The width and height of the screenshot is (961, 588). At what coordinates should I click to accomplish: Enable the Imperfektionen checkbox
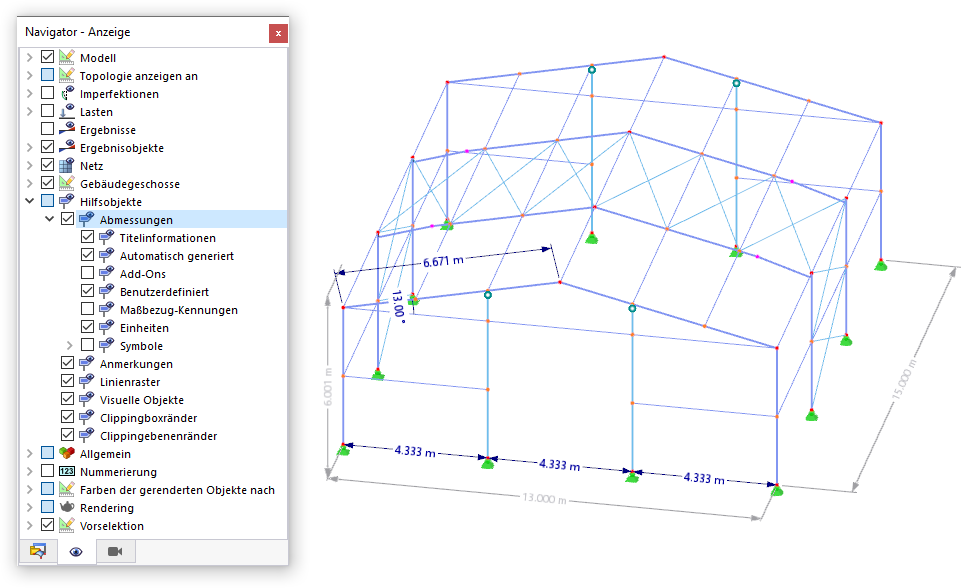[47, 93]
